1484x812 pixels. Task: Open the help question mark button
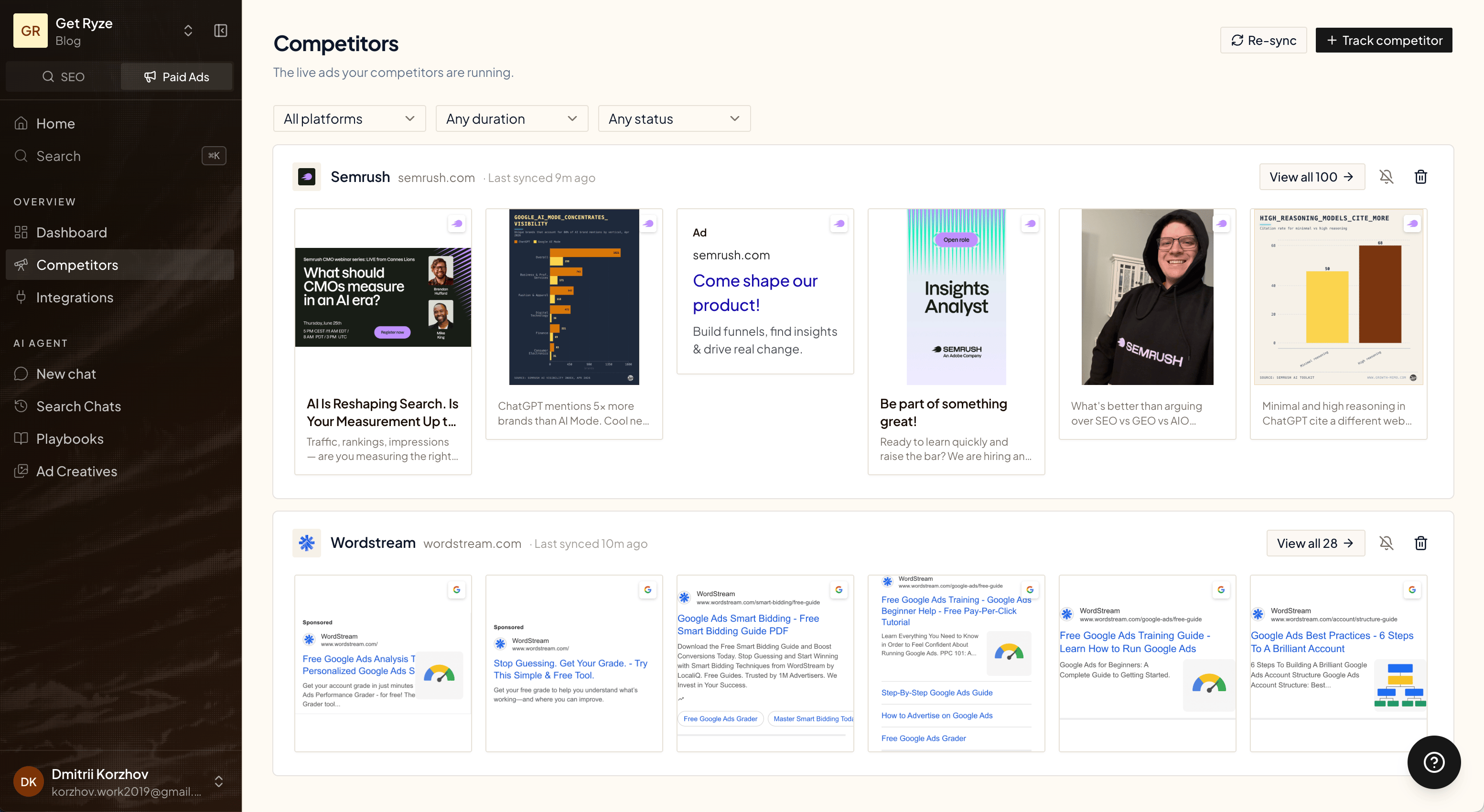click(x=1433, y=762)
